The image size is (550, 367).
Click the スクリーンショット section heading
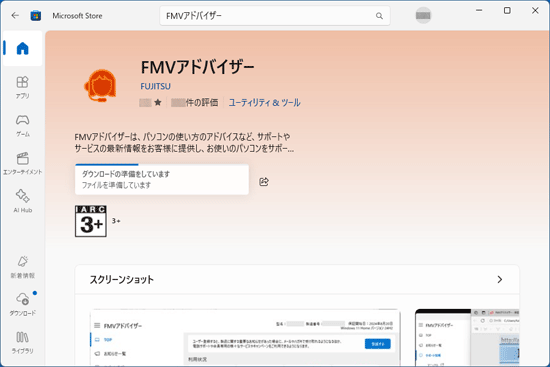pyautogui.click(x=122, y=280)
